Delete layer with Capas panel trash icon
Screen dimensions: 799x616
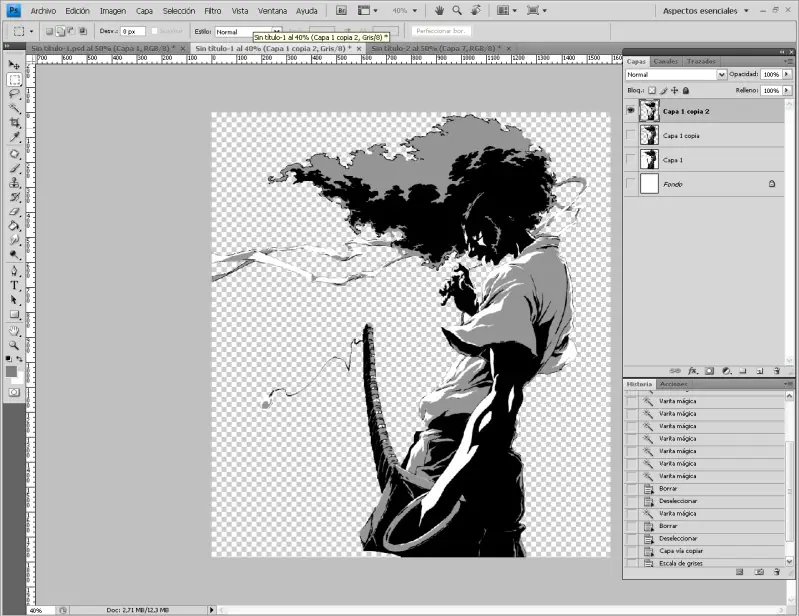777,371
